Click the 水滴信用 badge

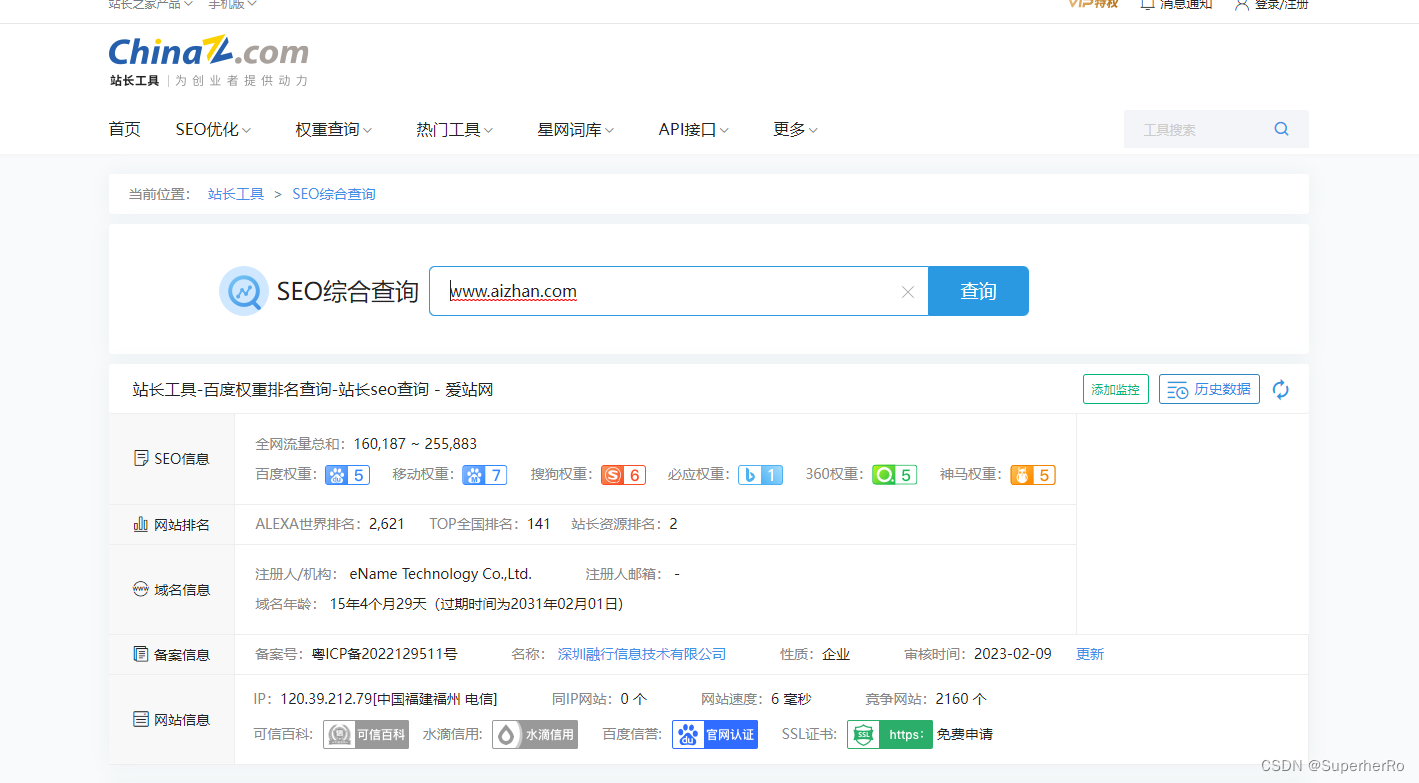coord(535,734)
